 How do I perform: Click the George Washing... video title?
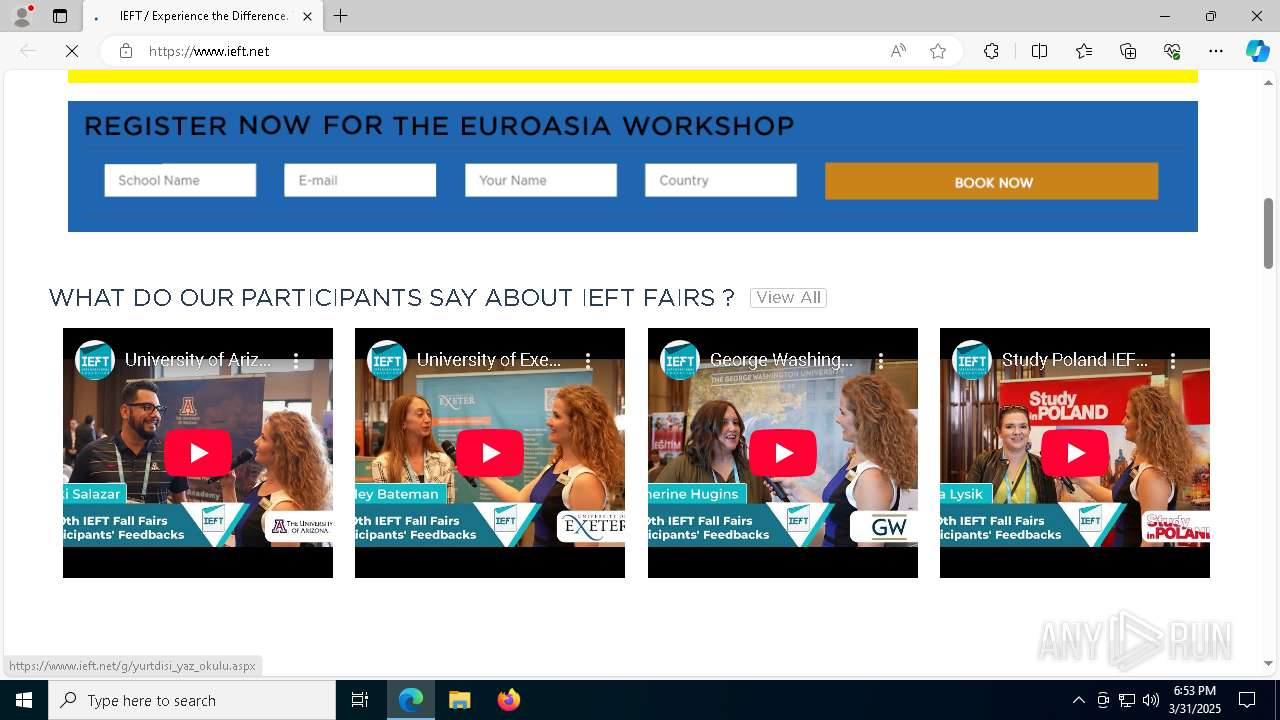tap(782, 360)
